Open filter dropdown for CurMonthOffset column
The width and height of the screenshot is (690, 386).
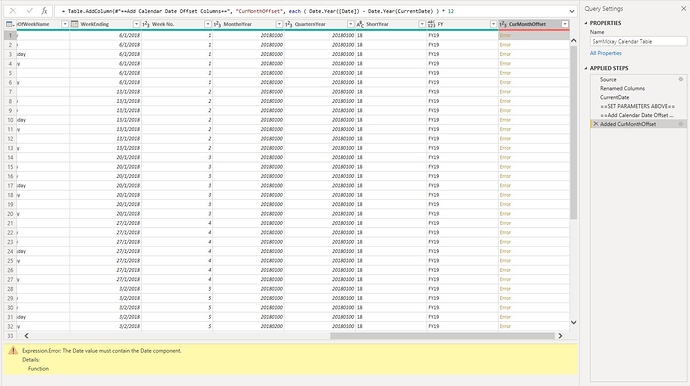click(x=565, y=24)
